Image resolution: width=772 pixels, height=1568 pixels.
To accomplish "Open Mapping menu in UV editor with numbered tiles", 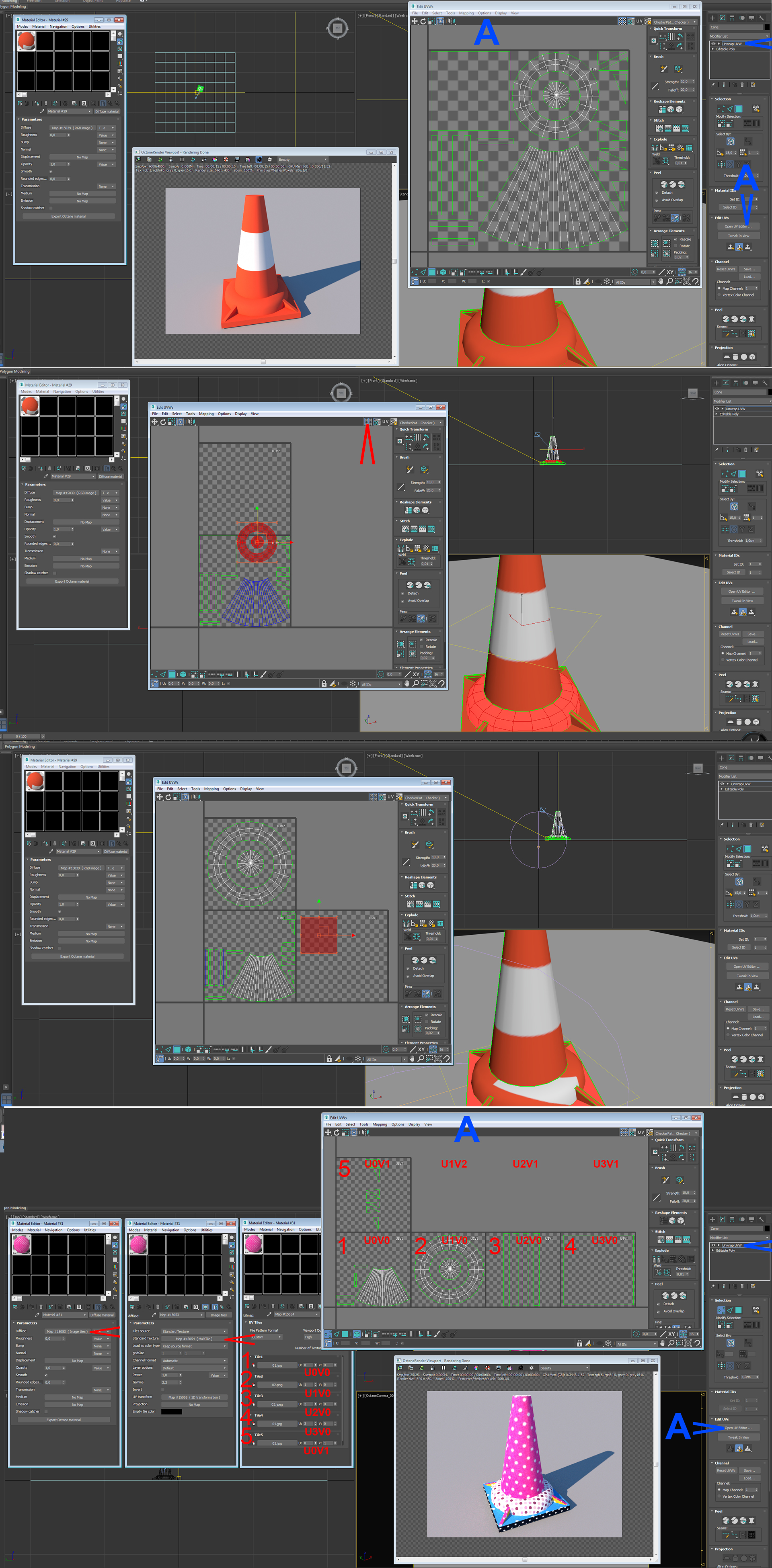I will (379, 1124).
